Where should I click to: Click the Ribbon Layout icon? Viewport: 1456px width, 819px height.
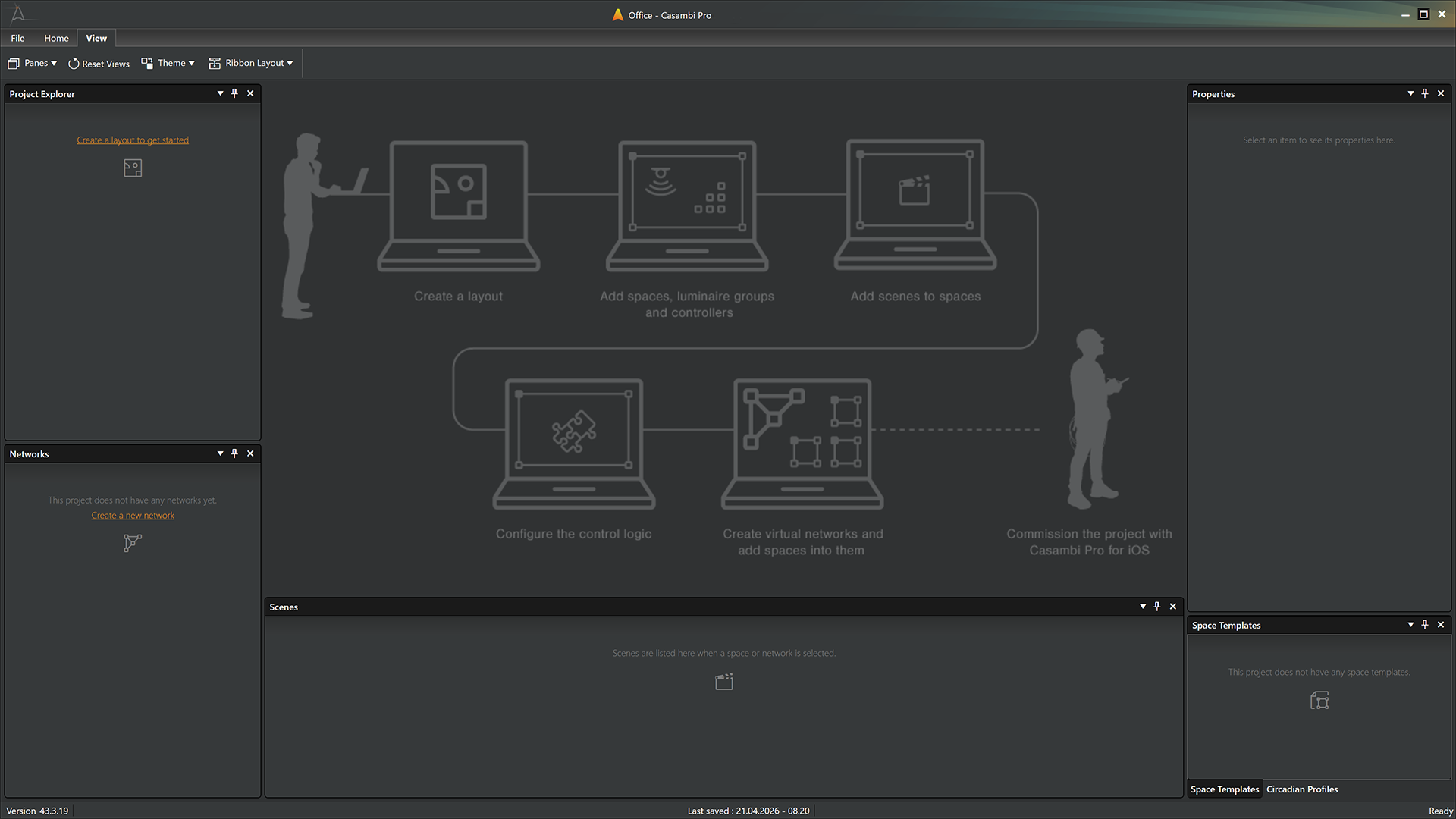coord(215,64)
